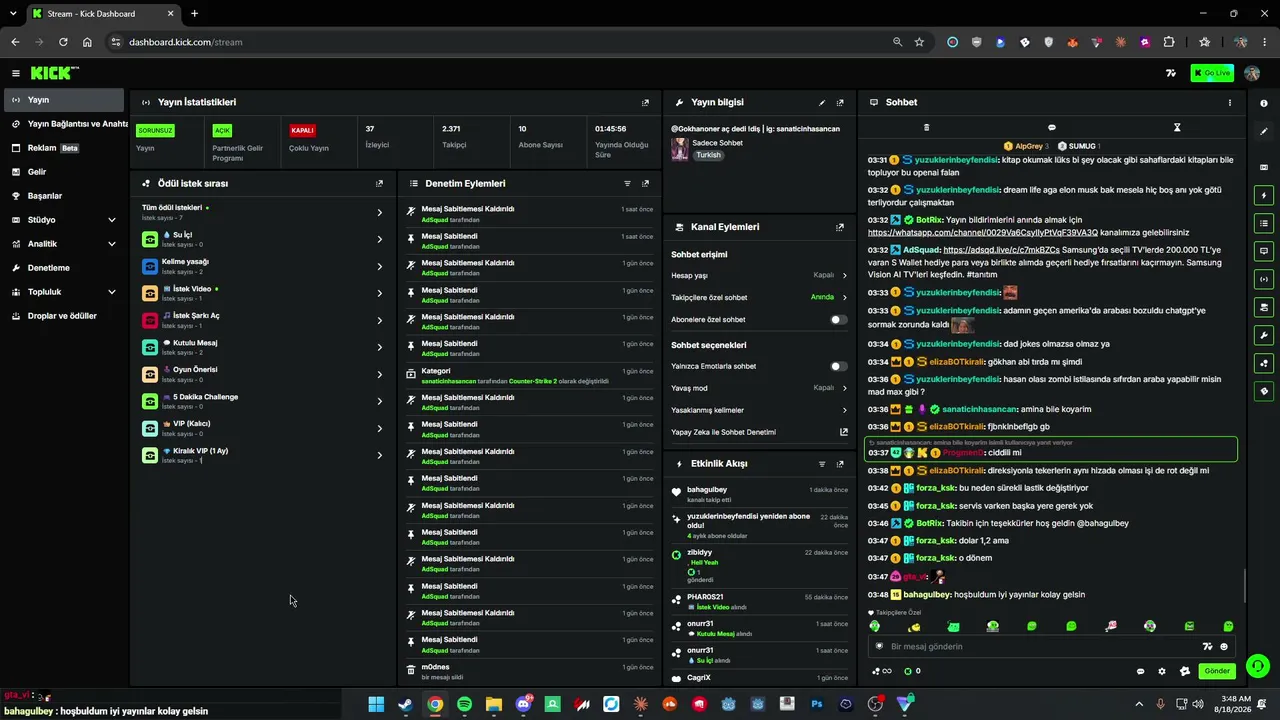The width and height of the screenshot is (1280, 720).
Task: Toggle Abonelere özel sohbet switch
Action: [x=839, y=320]
